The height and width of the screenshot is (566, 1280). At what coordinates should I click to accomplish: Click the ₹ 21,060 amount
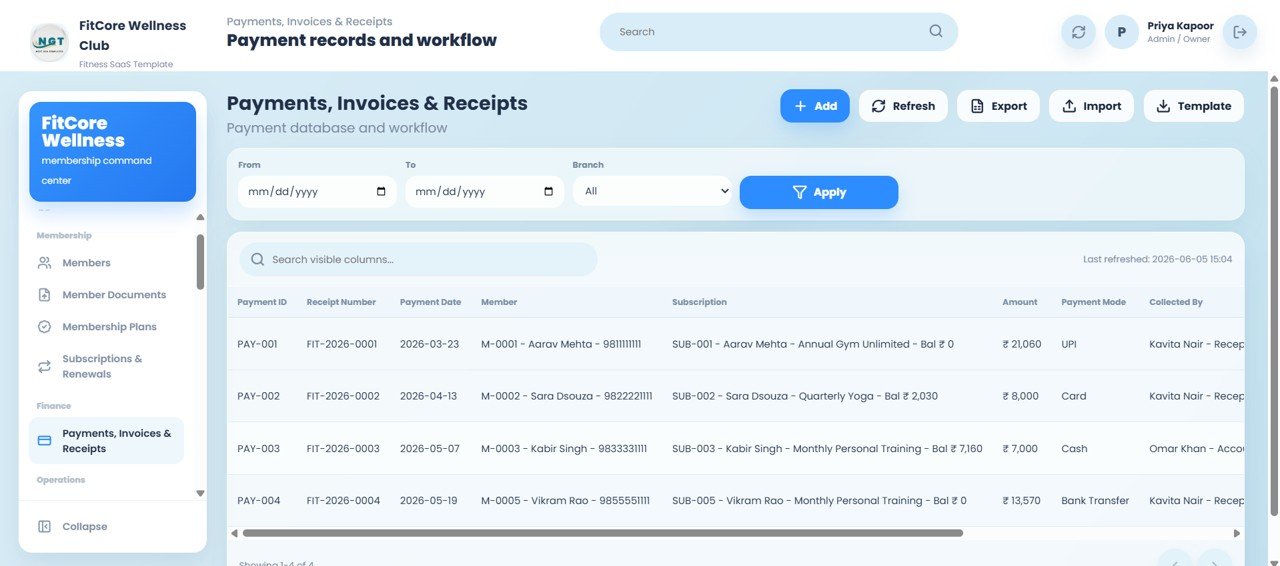tap(1022, 344)
